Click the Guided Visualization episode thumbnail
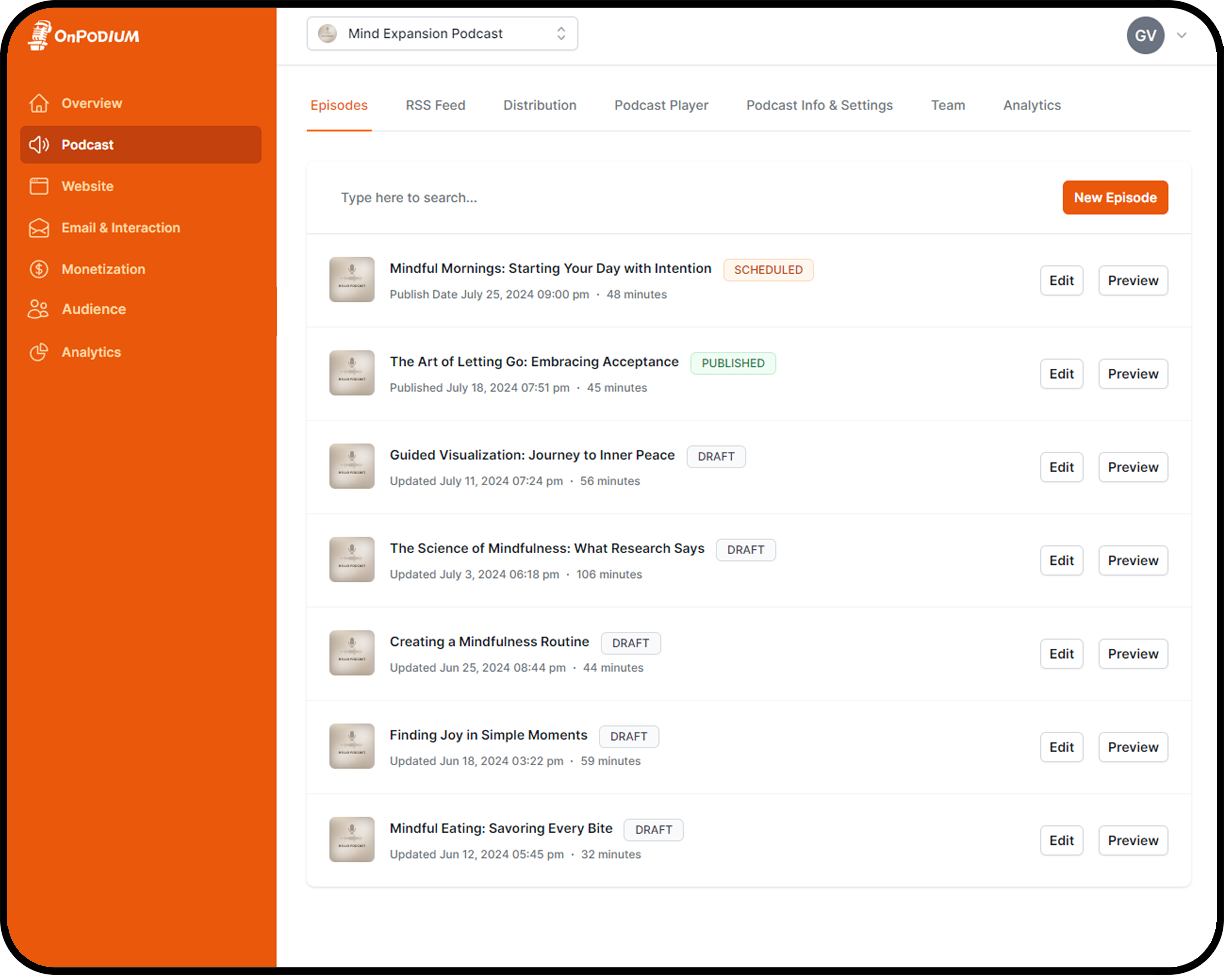1224x975 pixels. pos(352,467)
